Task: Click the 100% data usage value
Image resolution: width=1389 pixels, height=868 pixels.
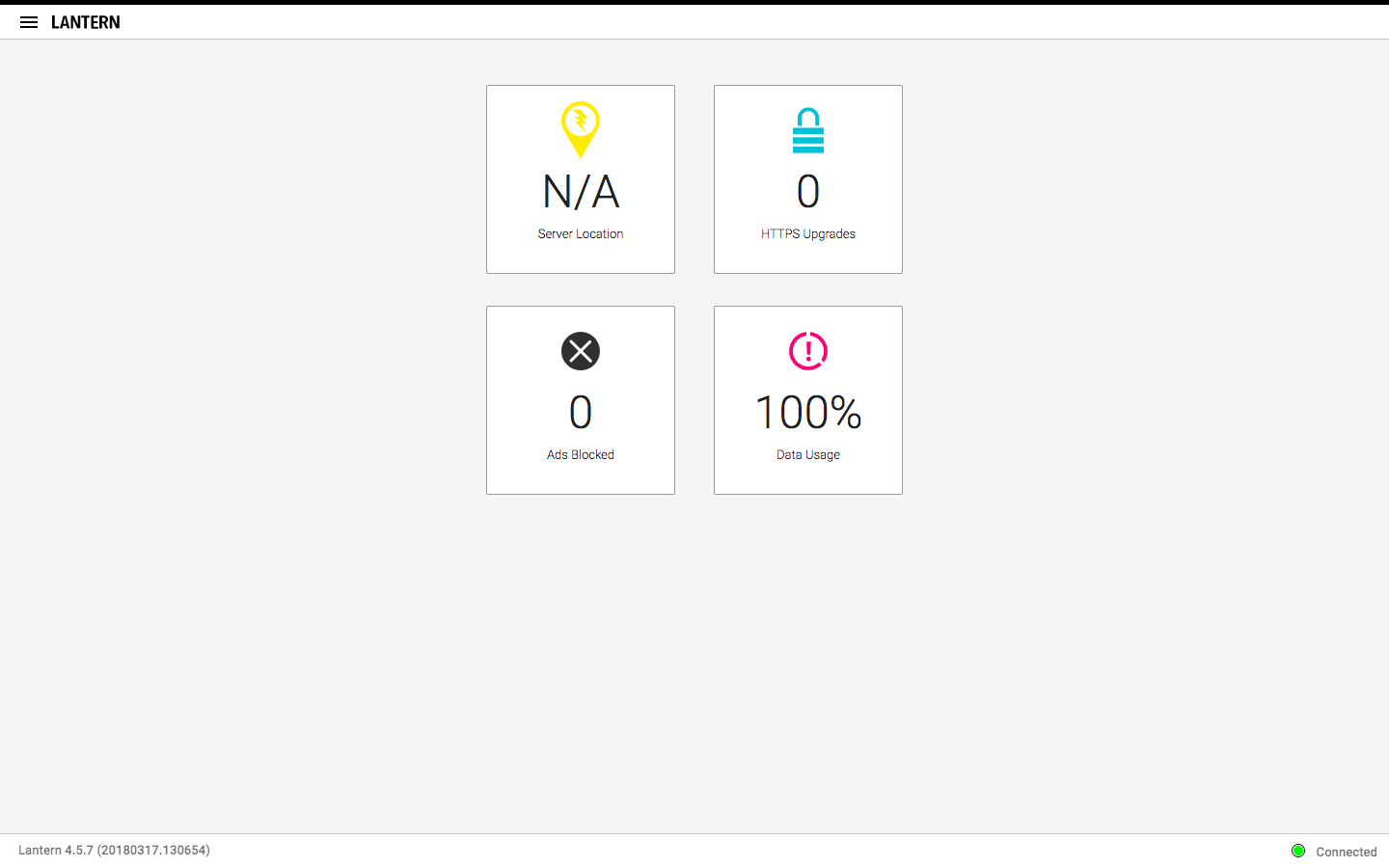Action: [x=808, y=413]
